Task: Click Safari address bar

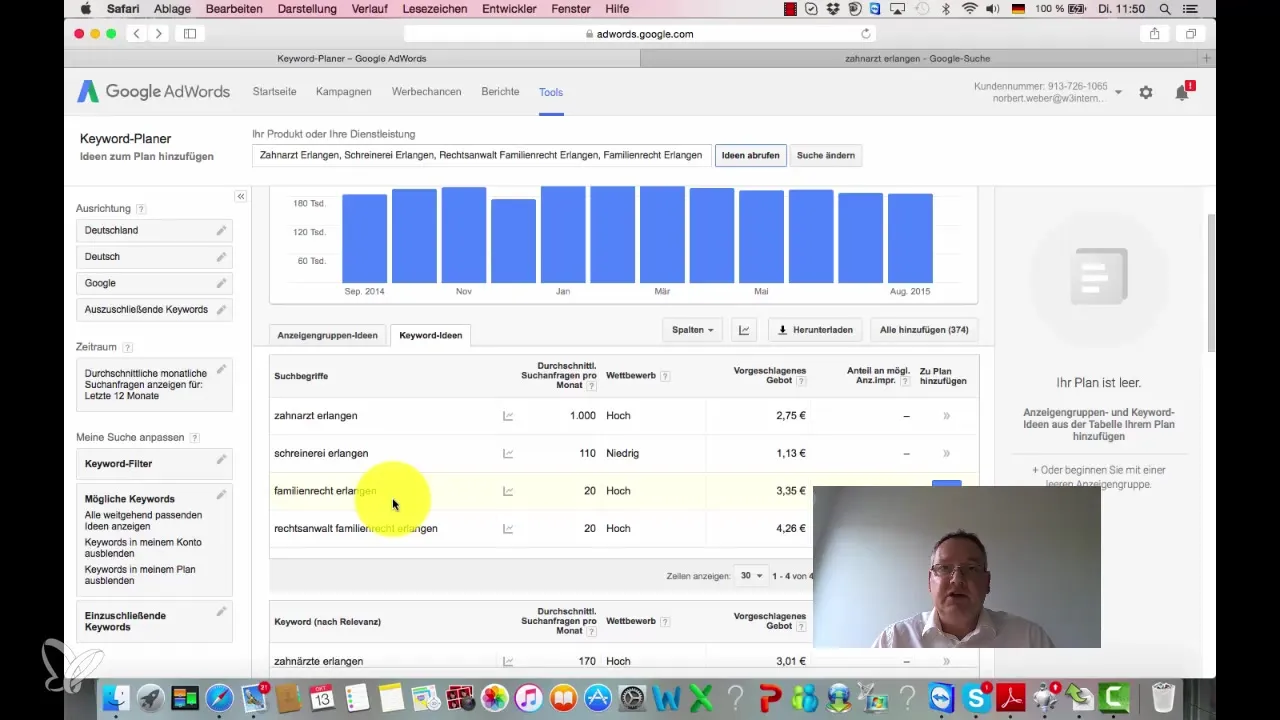Action: click(640, 33)
